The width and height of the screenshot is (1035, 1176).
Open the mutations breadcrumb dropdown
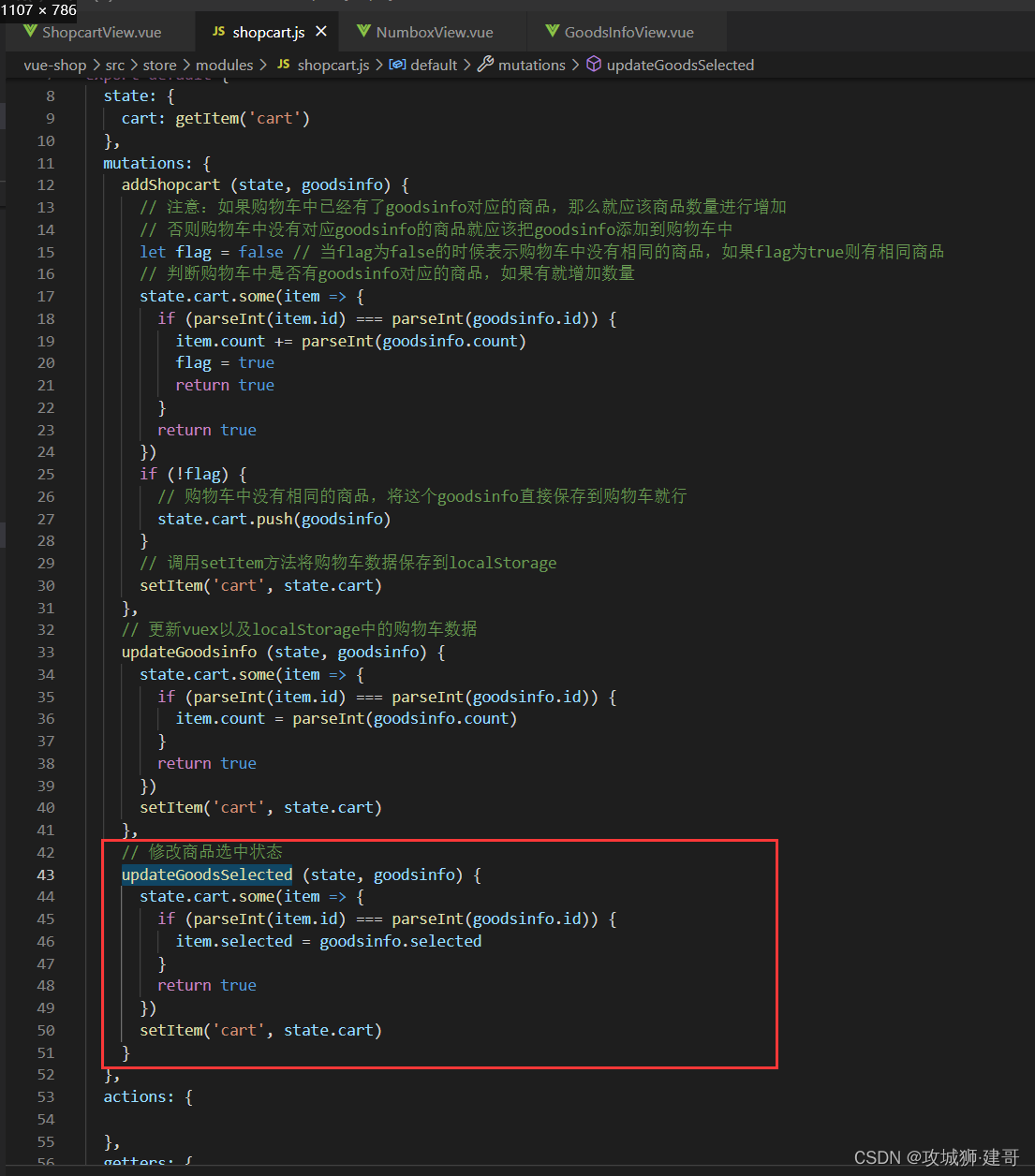pos(532,65)
